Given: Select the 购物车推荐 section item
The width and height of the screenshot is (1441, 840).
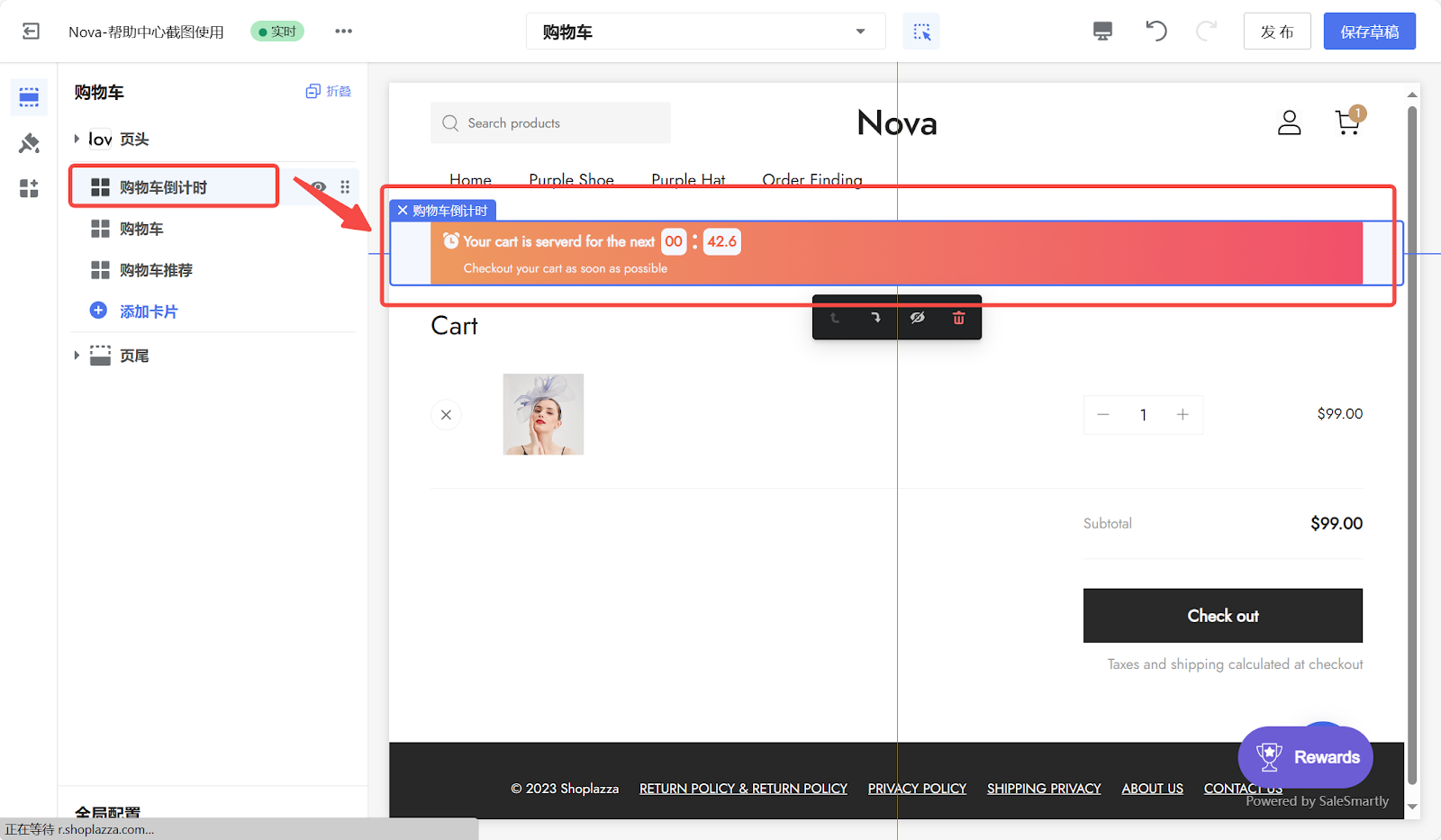Looking at the screenshot, I should pyautogui.click(x=156, y=270).
